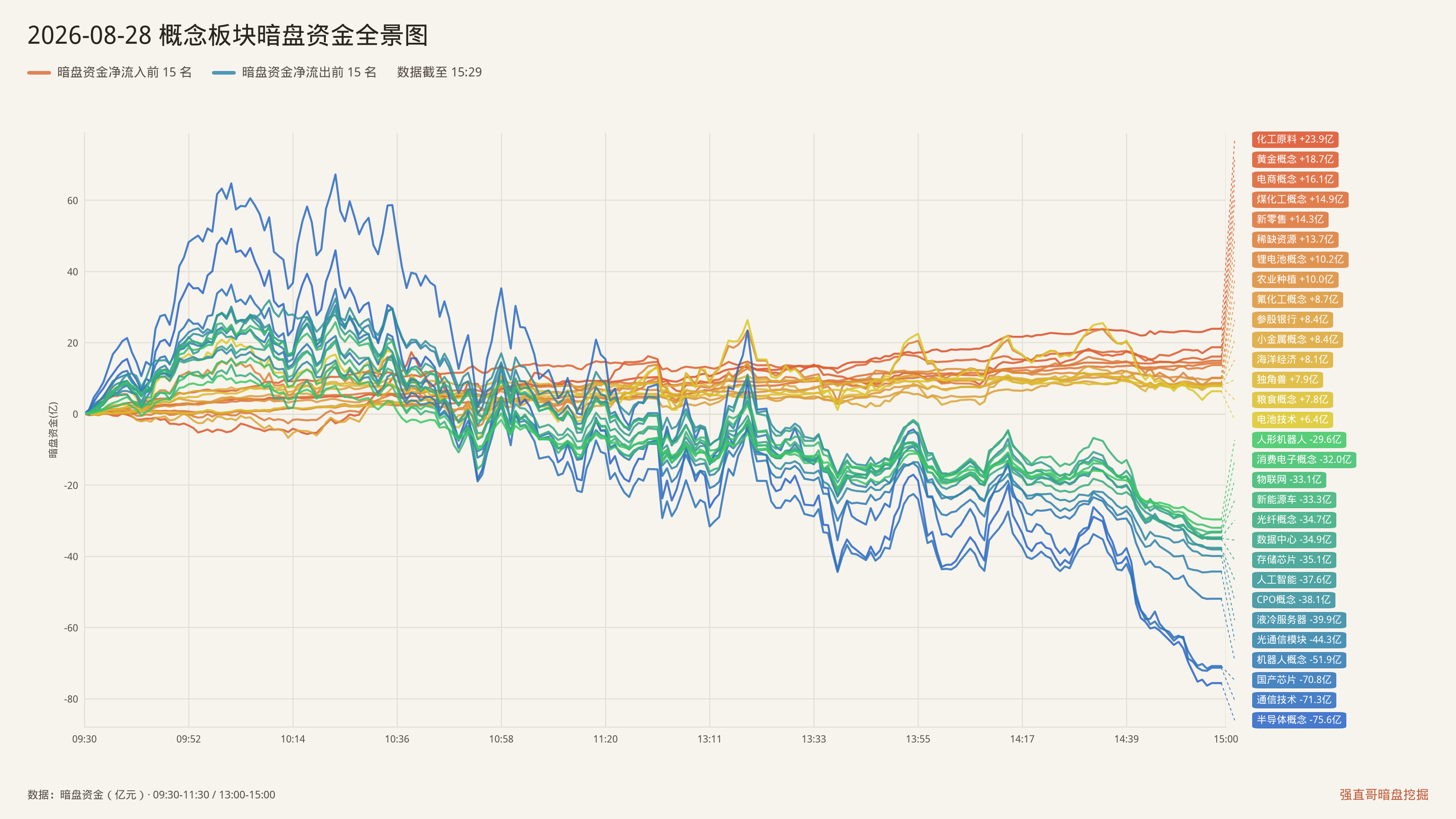Select the 煤化工概念 +14.9亿 tag
The height and width of the screenshot is (819, 1456).
(1300, 199)
